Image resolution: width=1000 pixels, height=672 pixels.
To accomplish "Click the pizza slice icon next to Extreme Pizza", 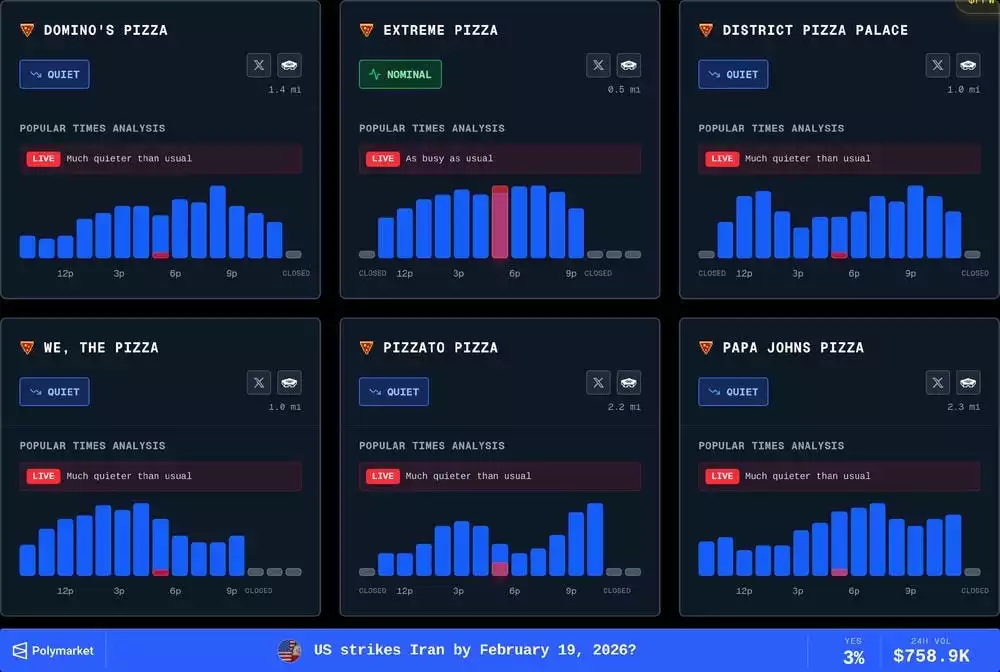I will 366,30.
